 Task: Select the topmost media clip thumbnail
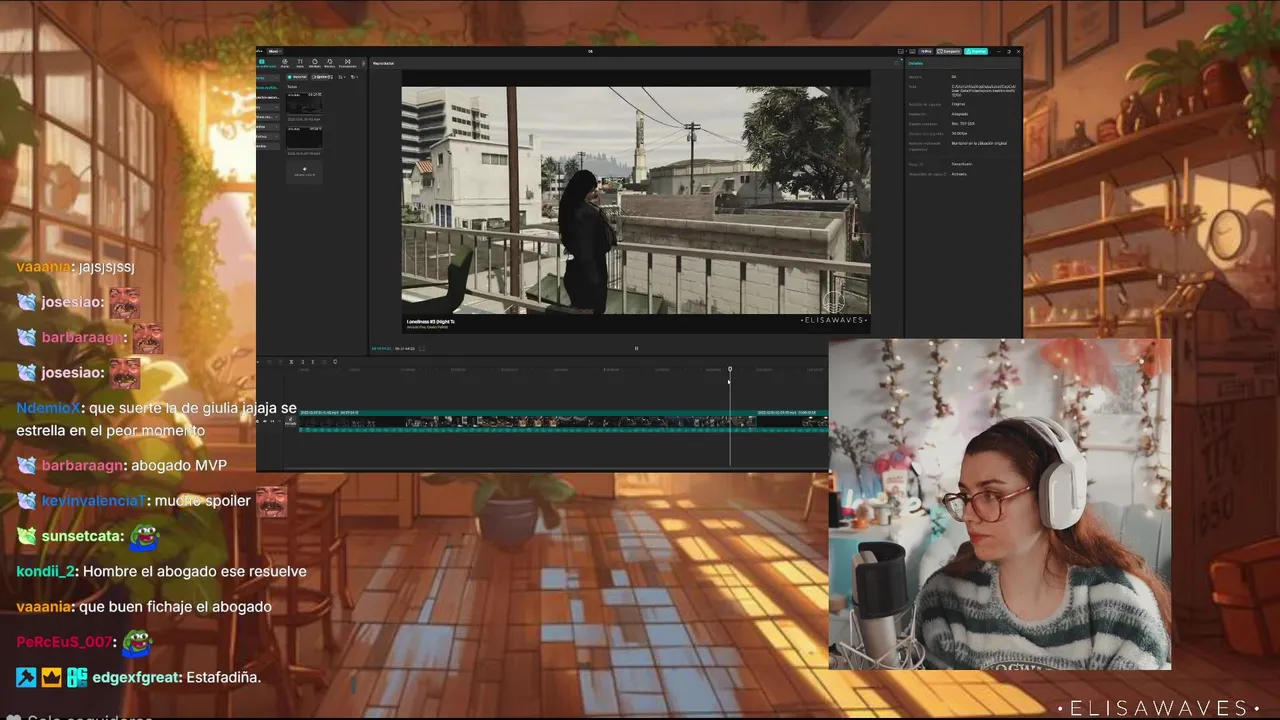[304, 103]
